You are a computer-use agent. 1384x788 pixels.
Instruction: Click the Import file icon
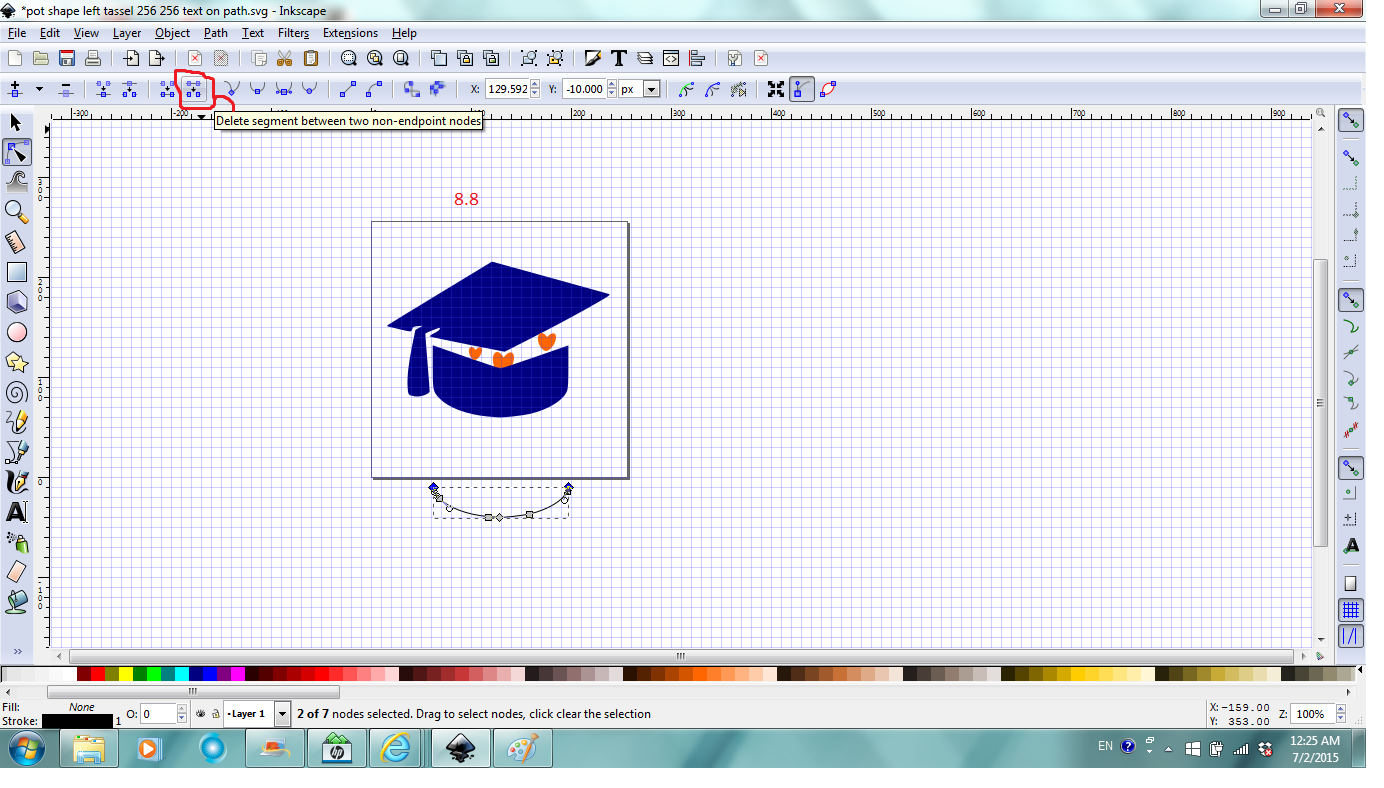(130, 58)
